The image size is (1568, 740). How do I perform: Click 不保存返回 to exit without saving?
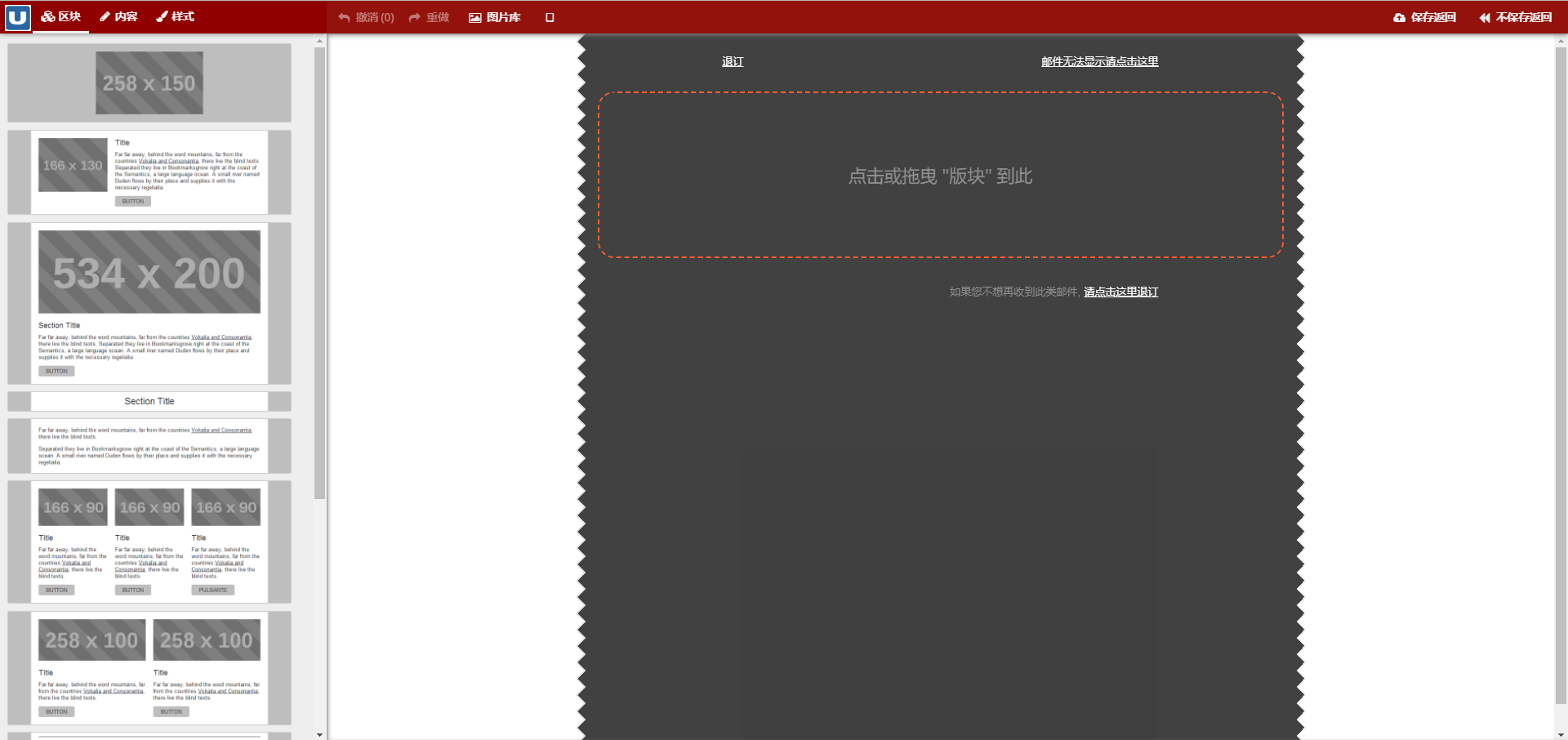pyautogui.click(x=1516, y=17)
